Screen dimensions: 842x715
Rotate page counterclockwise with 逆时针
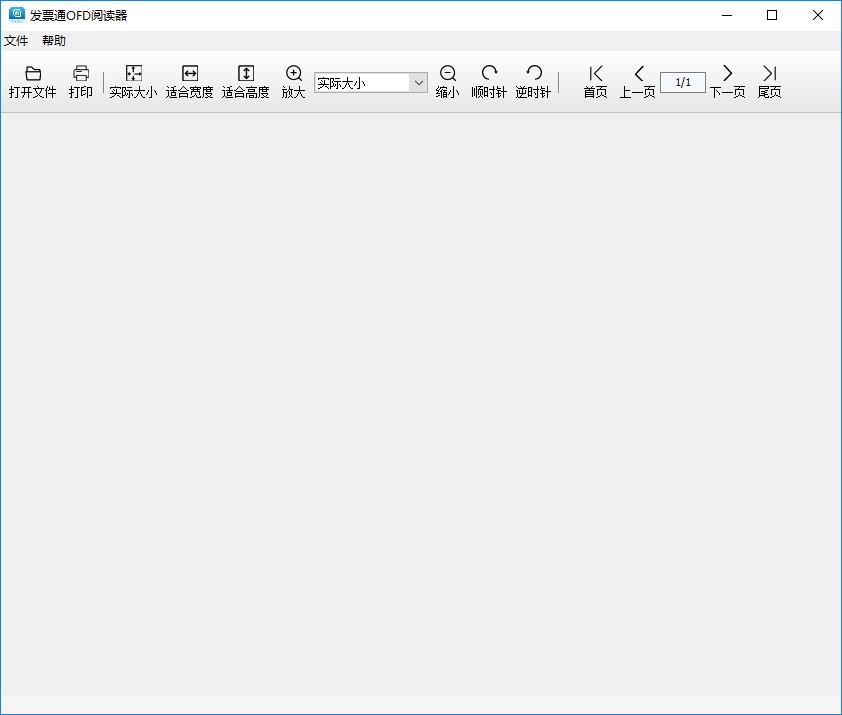533,82
